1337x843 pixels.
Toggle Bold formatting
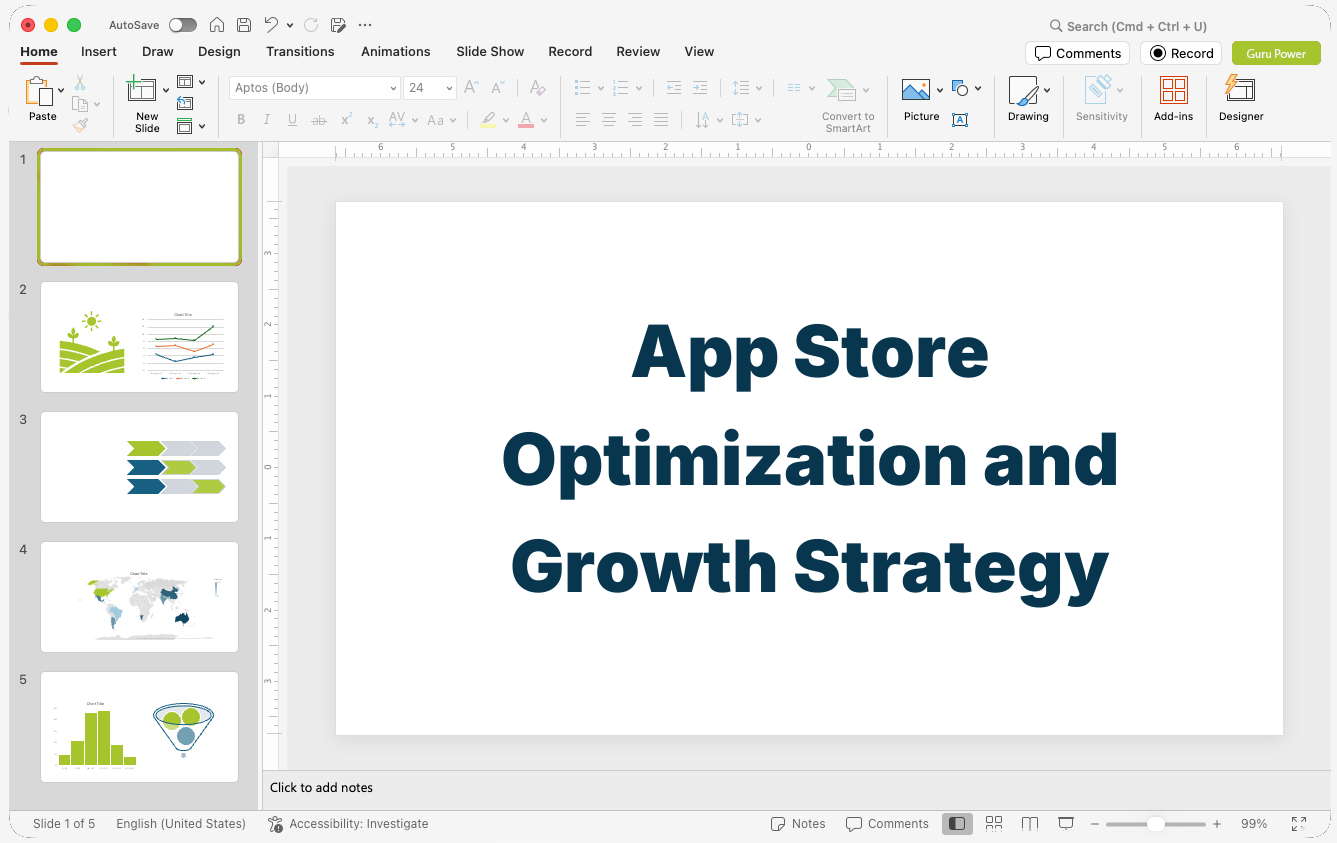pos(241,120)
